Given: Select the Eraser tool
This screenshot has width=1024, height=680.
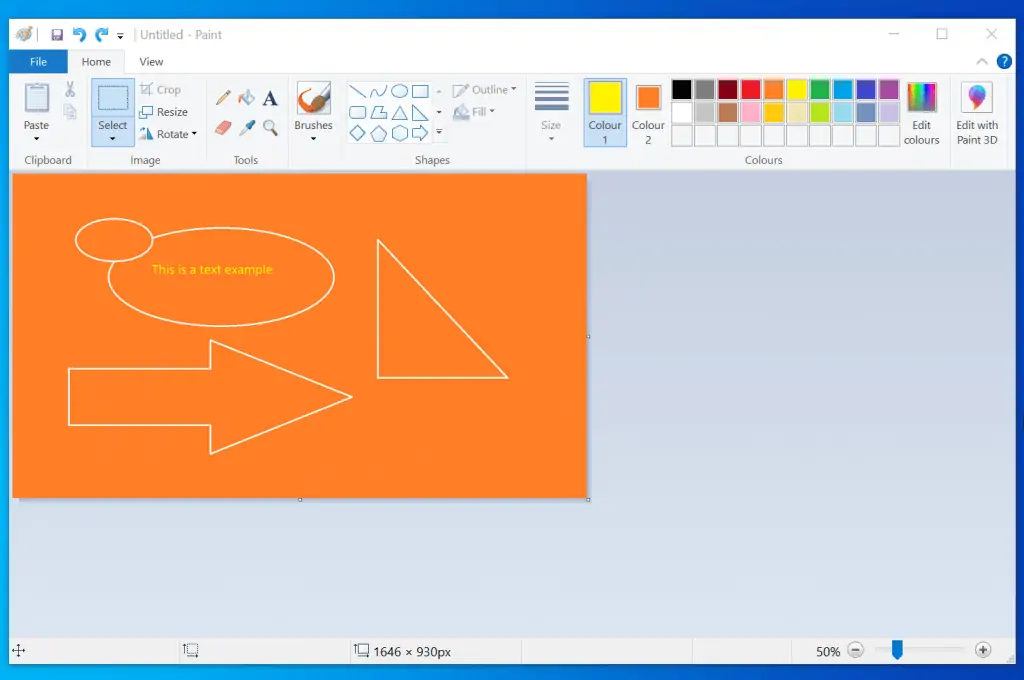Looking at the screenshot, I should (x=223, y=128).
